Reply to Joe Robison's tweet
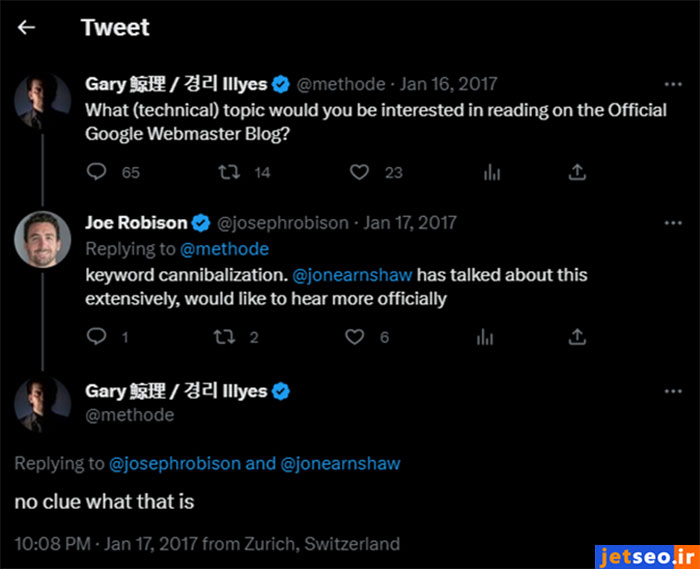The height and width of the screenshot is (569, 700). 97,337
